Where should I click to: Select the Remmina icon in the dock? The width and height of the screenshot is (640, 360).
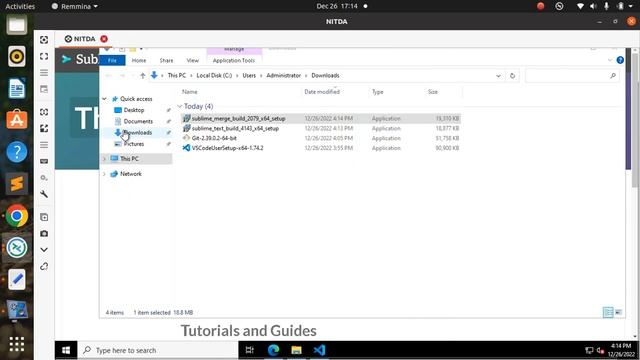coord(17,247)
